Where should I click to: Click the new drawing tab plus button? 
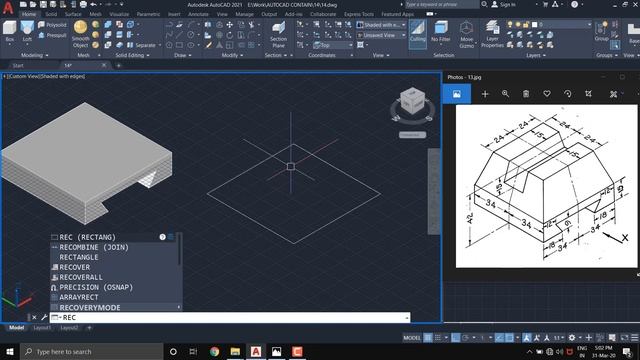[x=119, y=65]
